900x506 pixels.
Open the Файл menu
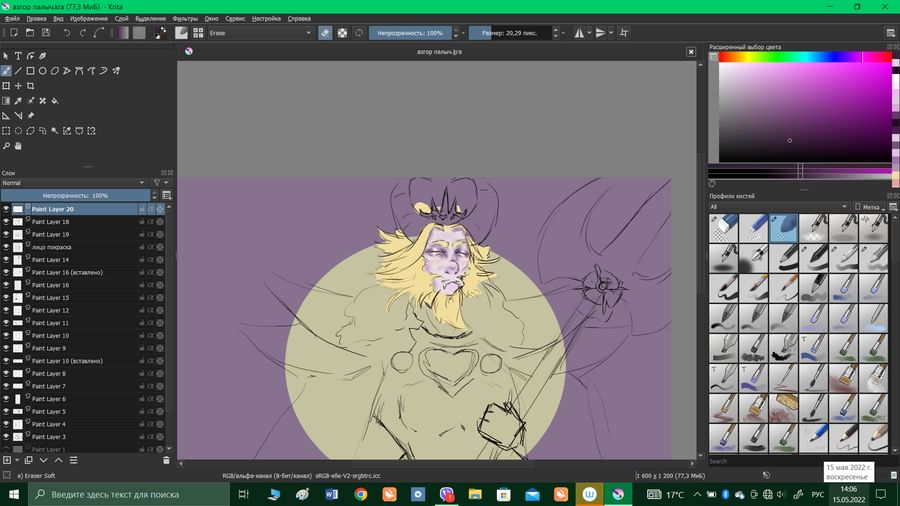[12, 18]
